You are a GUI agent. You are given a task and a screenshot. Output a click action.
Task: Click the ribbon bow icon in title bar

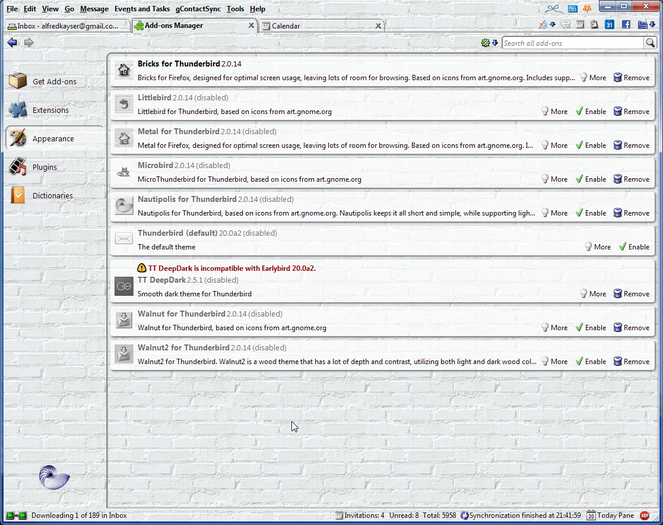pyautogui.click(x=553, y=8)
